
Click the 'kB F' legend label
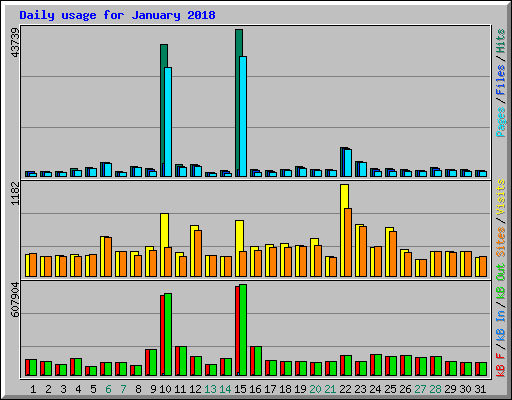501,365
